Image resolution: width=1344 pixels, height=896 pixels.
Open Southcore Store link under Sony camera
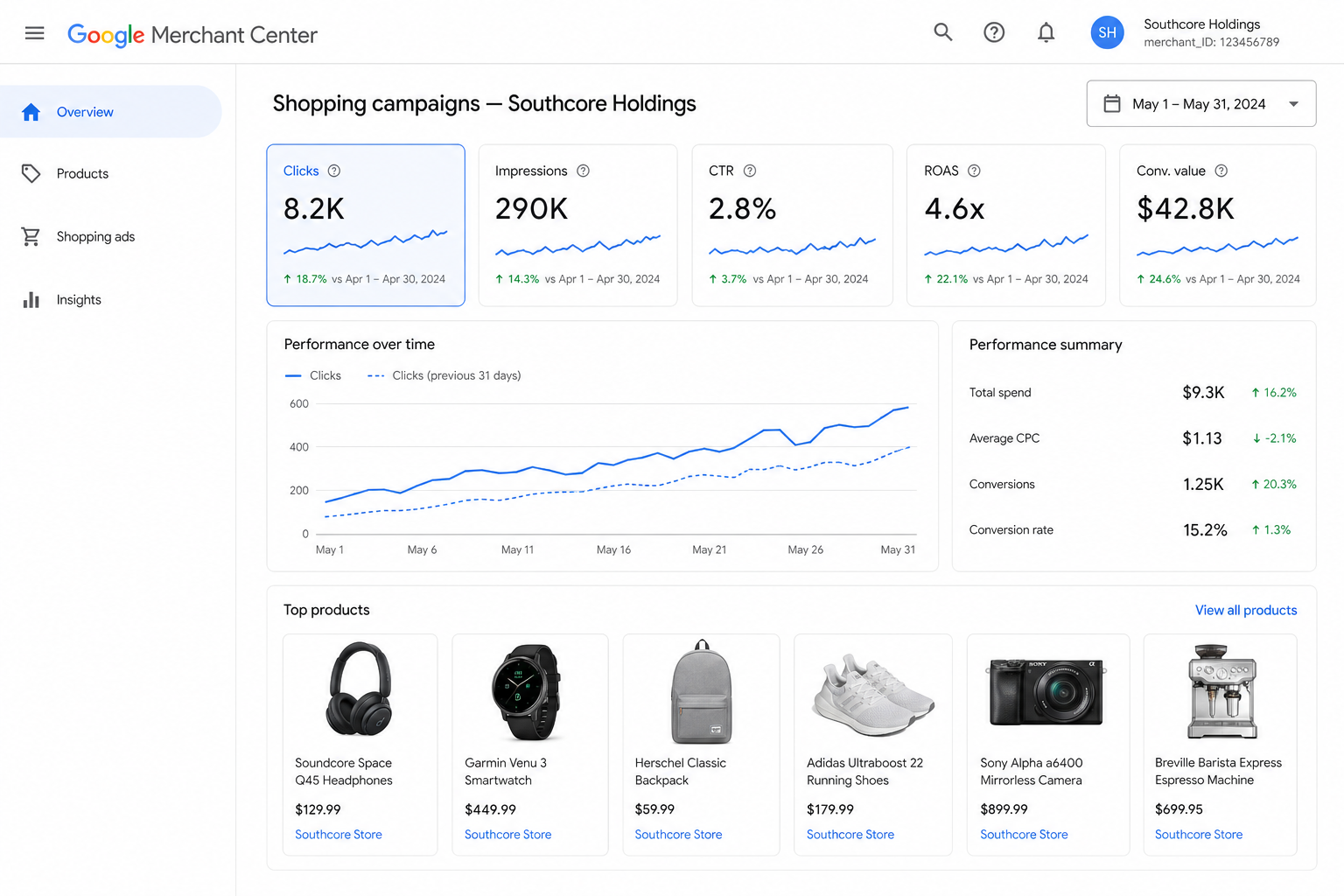pyautogui.click(x=1025, y=835)
